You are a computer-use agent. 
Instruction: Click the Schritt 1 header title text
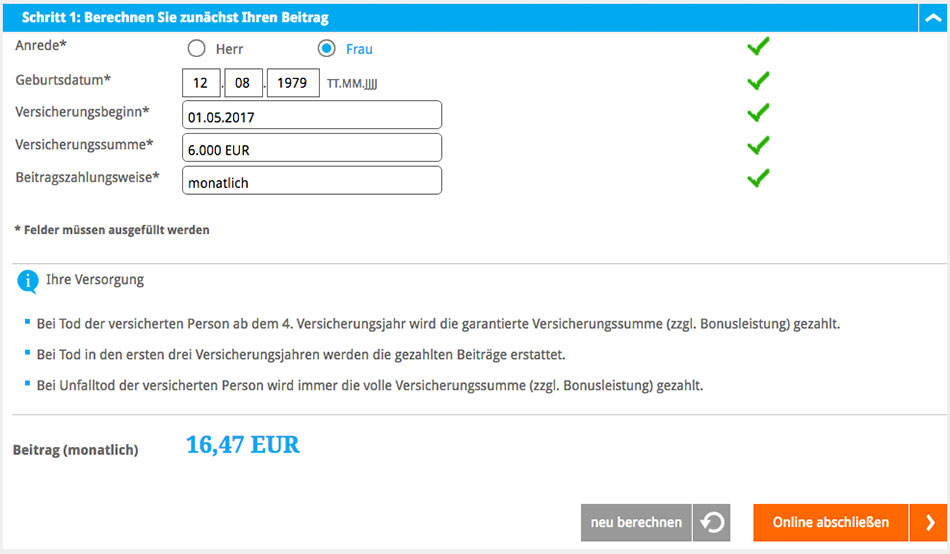tap(175, 18)
